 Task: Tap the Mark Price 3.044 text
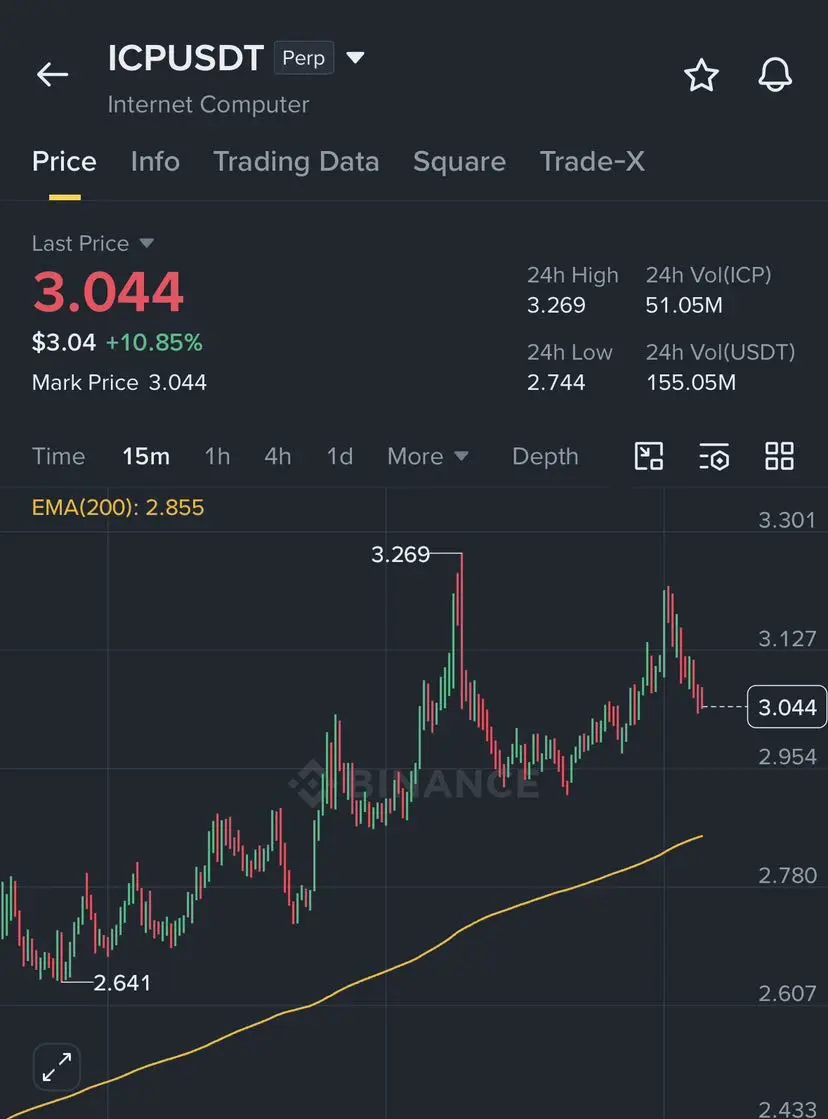119,383
